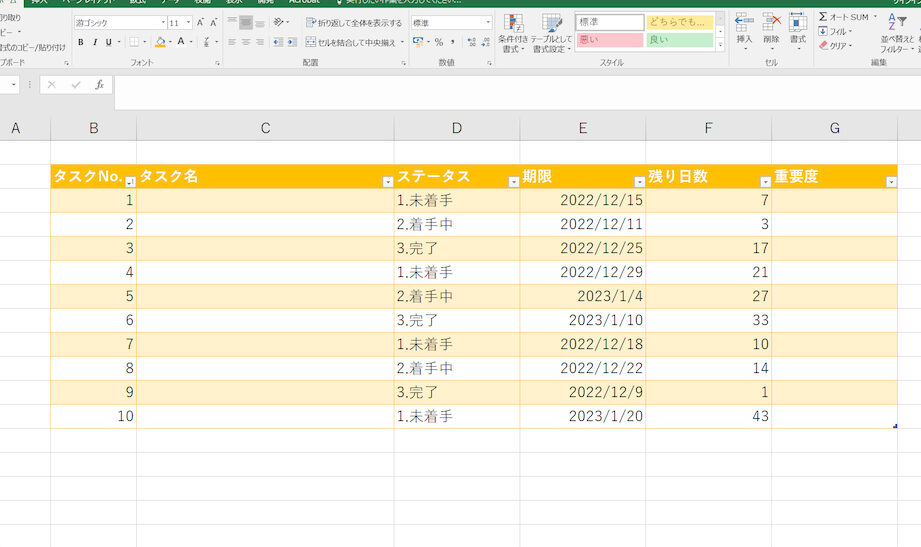Apply the 悪い red cell style
The height and width of the screenshot is (547, 921).
[x=610, y=40]
